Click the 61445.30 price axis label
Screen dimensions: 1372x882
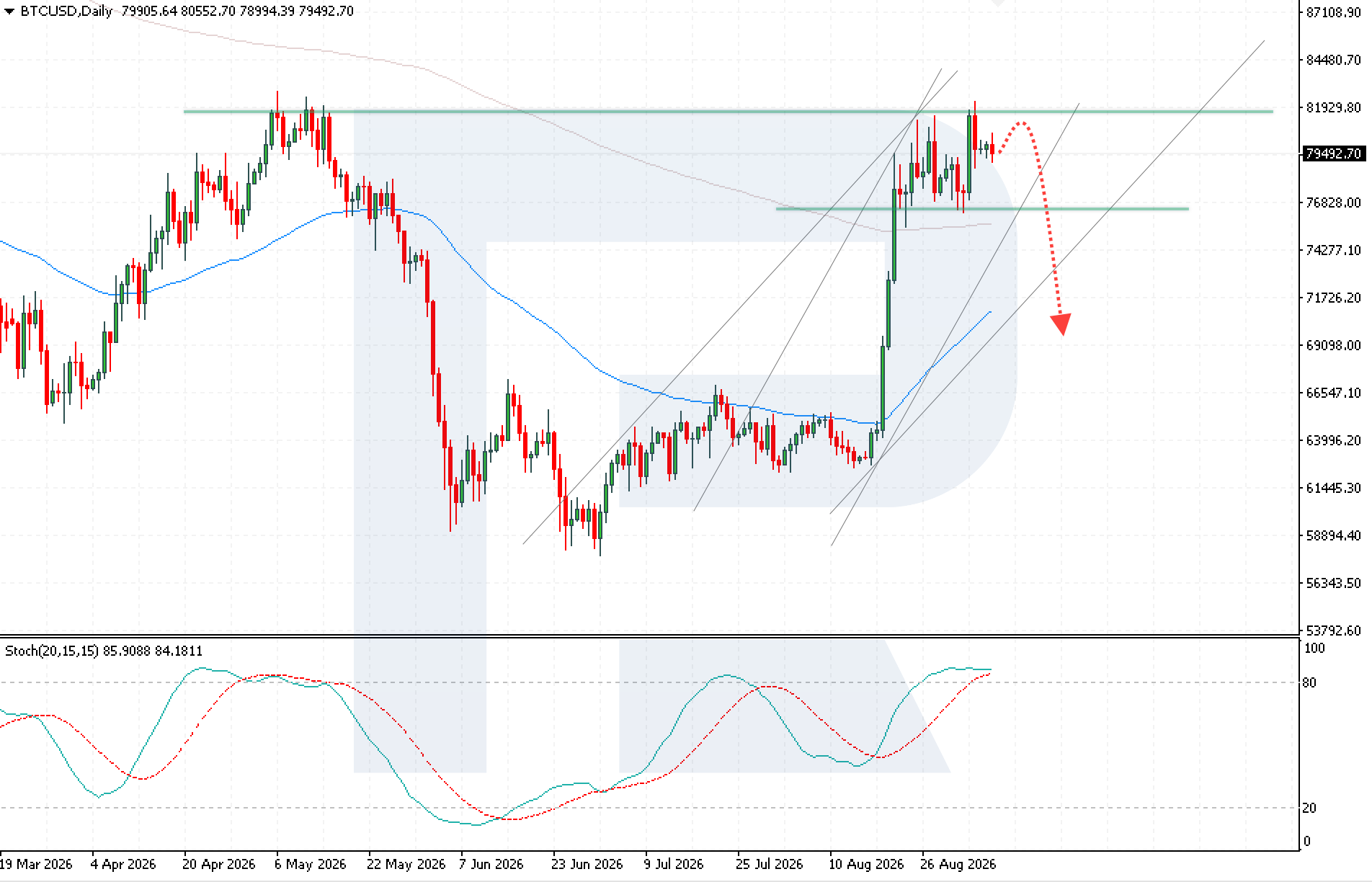click(x=1334, y=488)
